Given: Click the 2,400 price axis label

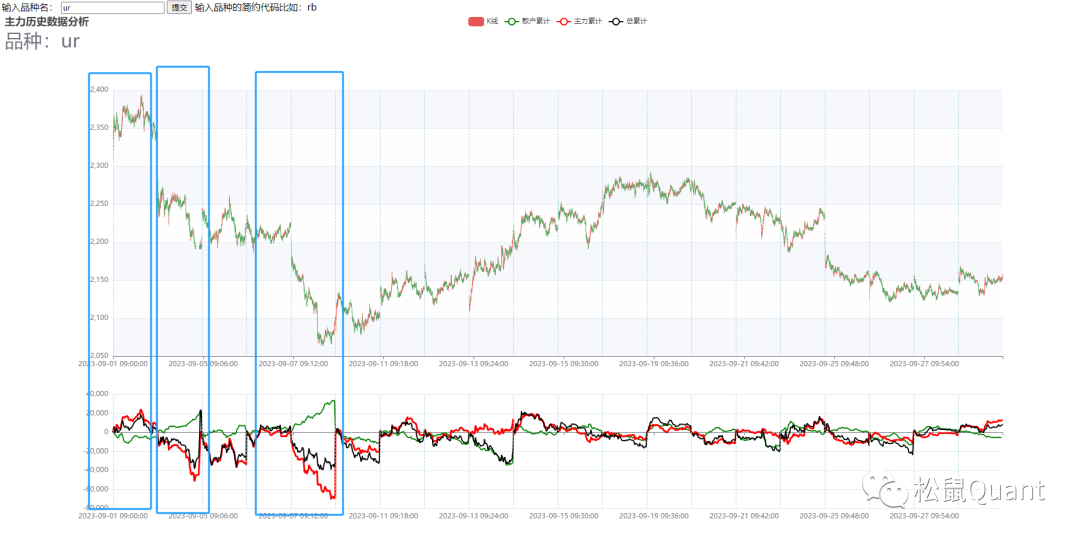Looking at the screenshot, I should pos(99,90).
